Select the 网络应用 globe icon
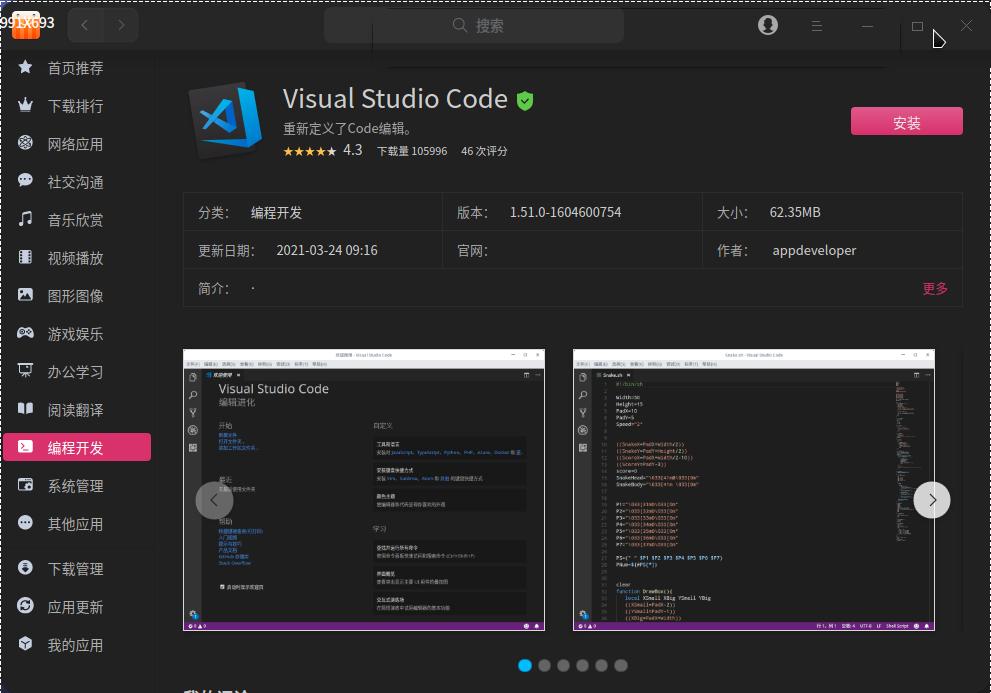 (26, 144)
